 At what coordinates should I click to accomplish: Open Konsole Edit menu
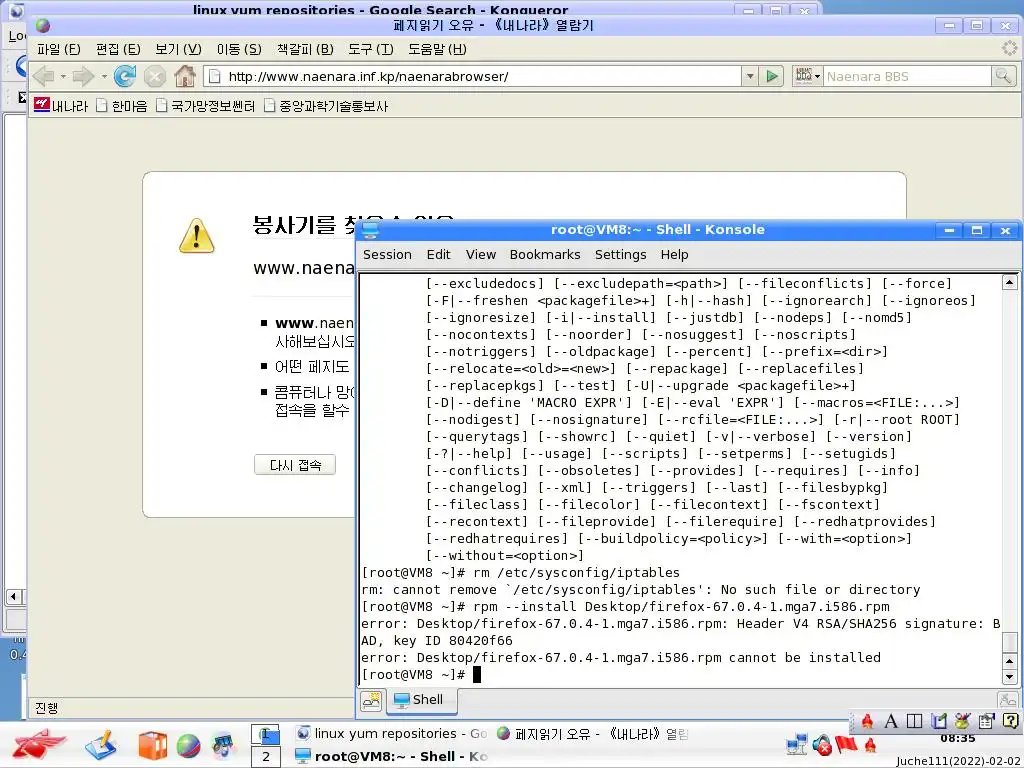(x=438, y=255)
